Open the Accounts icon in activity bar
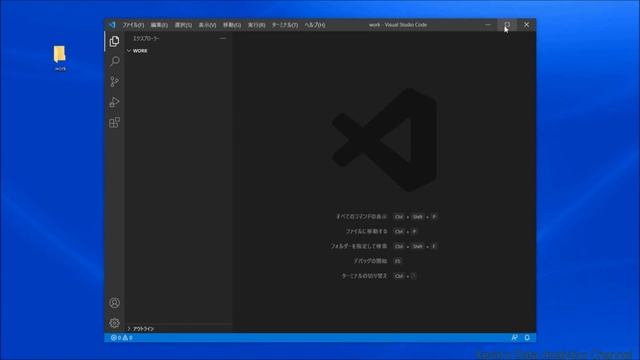 tap(114, 303)
